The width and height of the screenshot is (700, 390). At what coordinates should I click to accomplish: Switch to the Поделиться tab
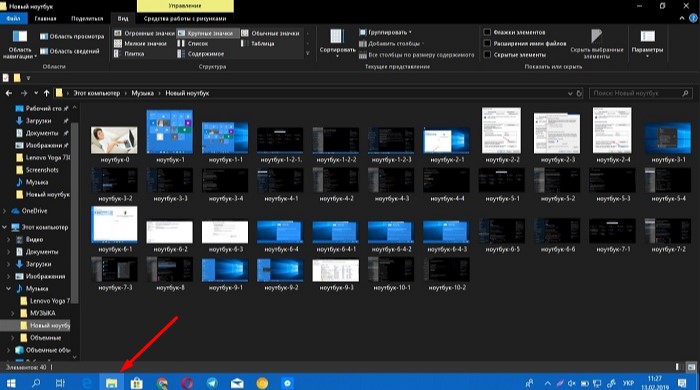pyautogui.click(x=87, y=19)
